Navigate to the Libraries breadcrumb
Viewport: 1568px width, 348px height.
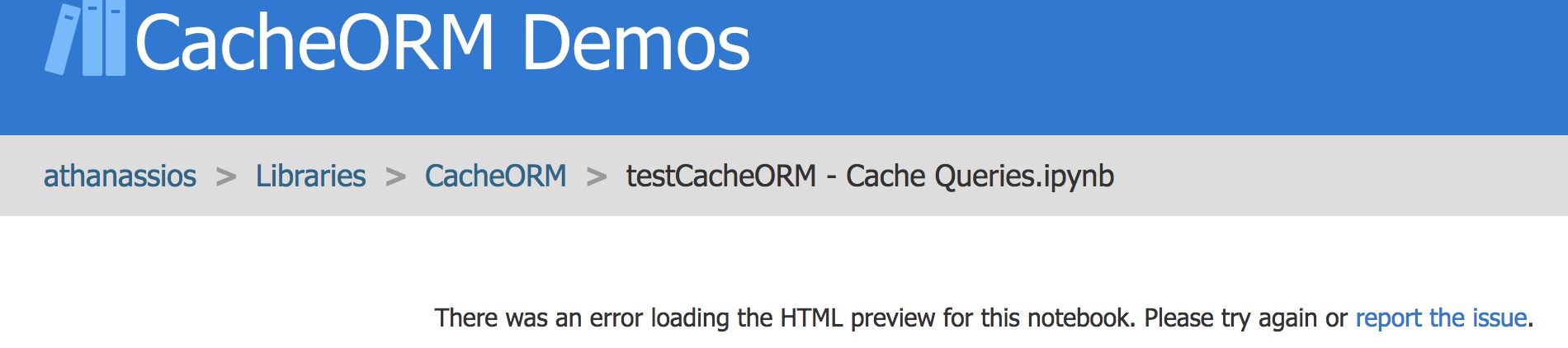pyautogui.click(x=310, y=176)
